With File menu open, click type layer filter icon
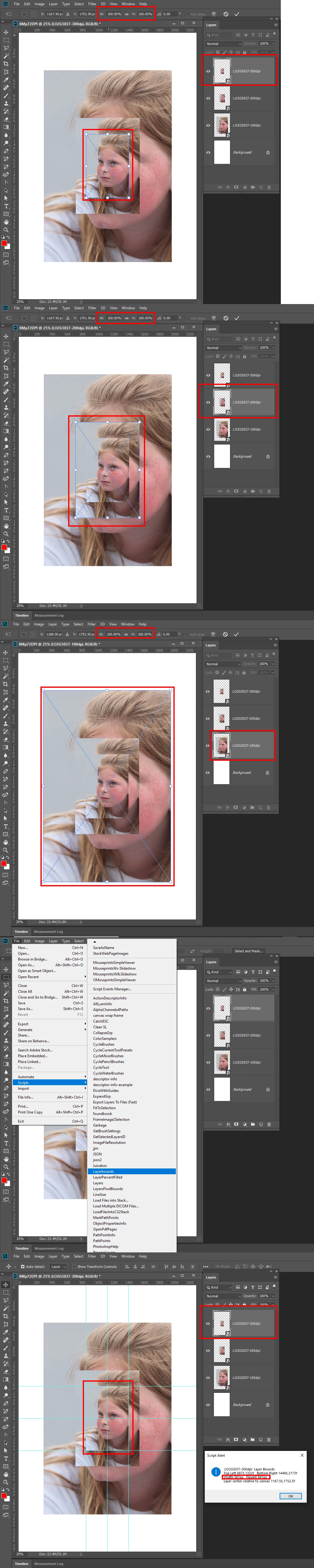Image resolution: width=314 pixels, height=1568 pixels. click(253, 972)
